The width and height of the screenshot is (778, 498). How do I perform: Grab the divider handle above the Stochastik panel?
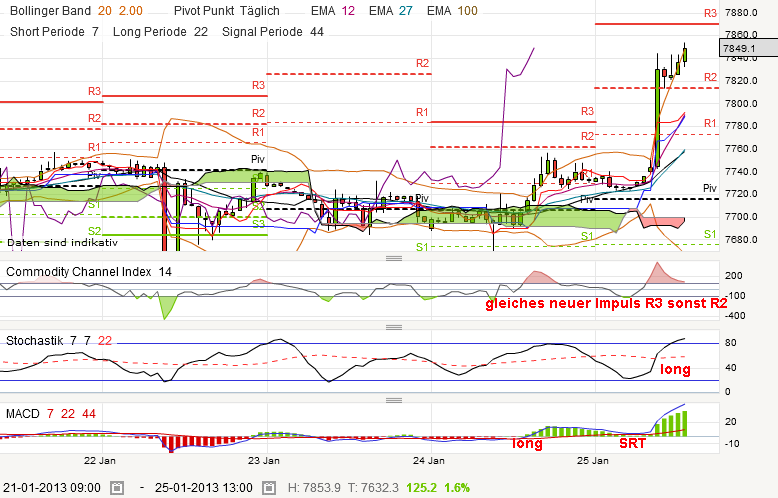(x=394, y=327)
